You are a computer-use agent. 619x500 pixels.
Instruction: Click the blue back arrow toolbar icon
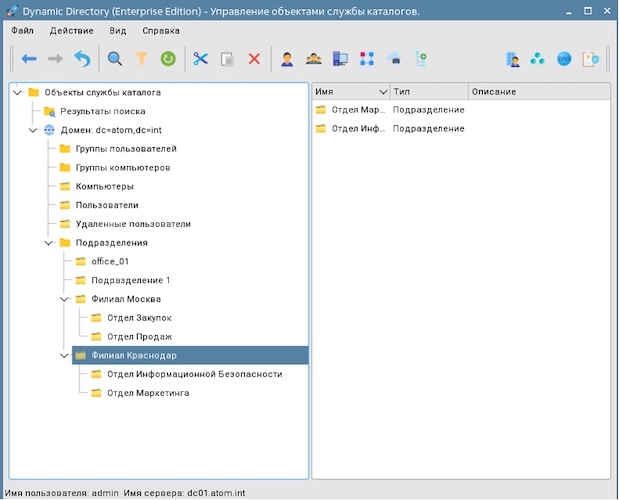click(x=29, y=59)
